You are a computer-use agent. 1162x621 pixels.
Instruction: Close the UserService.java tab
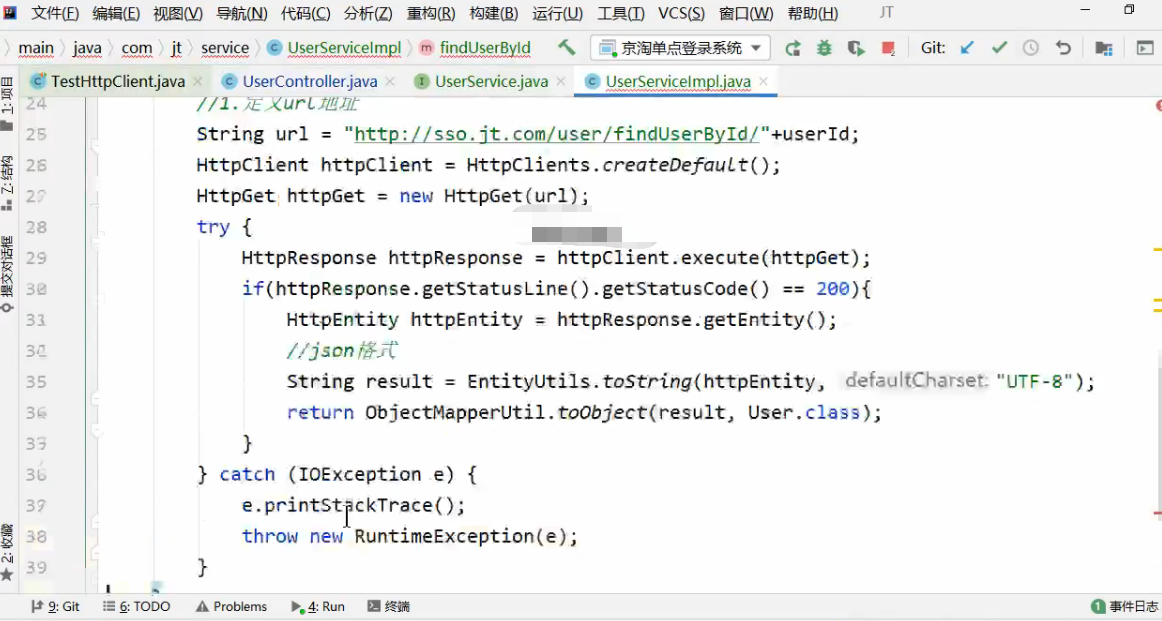pos(560,82)
